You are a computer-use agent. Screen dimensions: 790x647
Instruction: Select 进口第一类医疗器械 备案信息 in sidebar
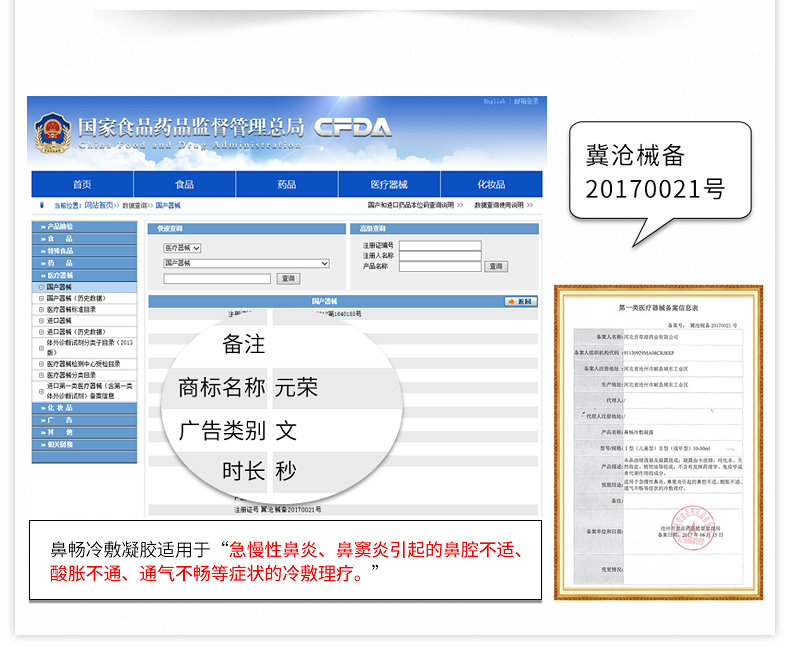[90, 391]
